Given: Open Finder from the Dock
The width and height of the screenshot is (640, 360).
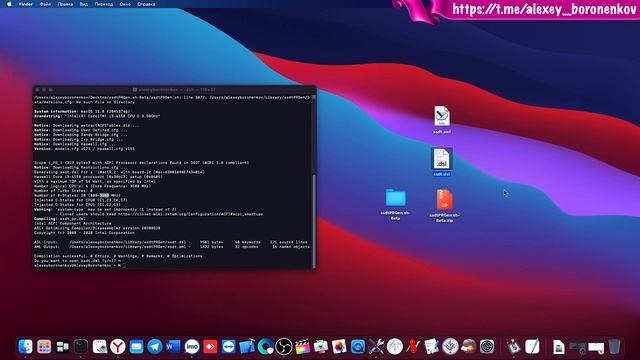Looking at the screenshot, I should click(x=25, y=347).
